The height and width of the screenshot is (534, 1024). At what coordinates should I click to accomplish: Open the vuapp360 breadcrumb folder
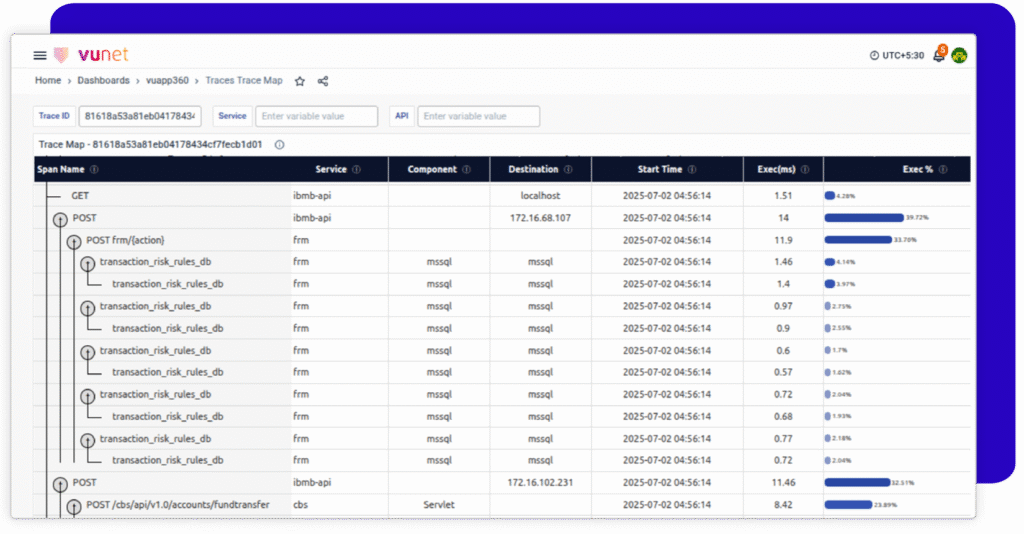167,81
